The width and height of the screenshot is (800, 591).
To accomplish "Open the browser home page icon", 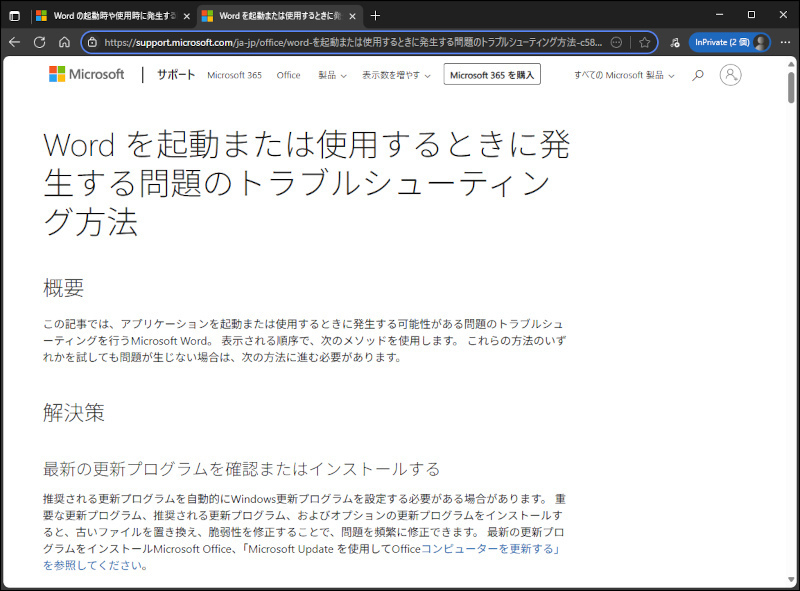I will coord(64,42).
